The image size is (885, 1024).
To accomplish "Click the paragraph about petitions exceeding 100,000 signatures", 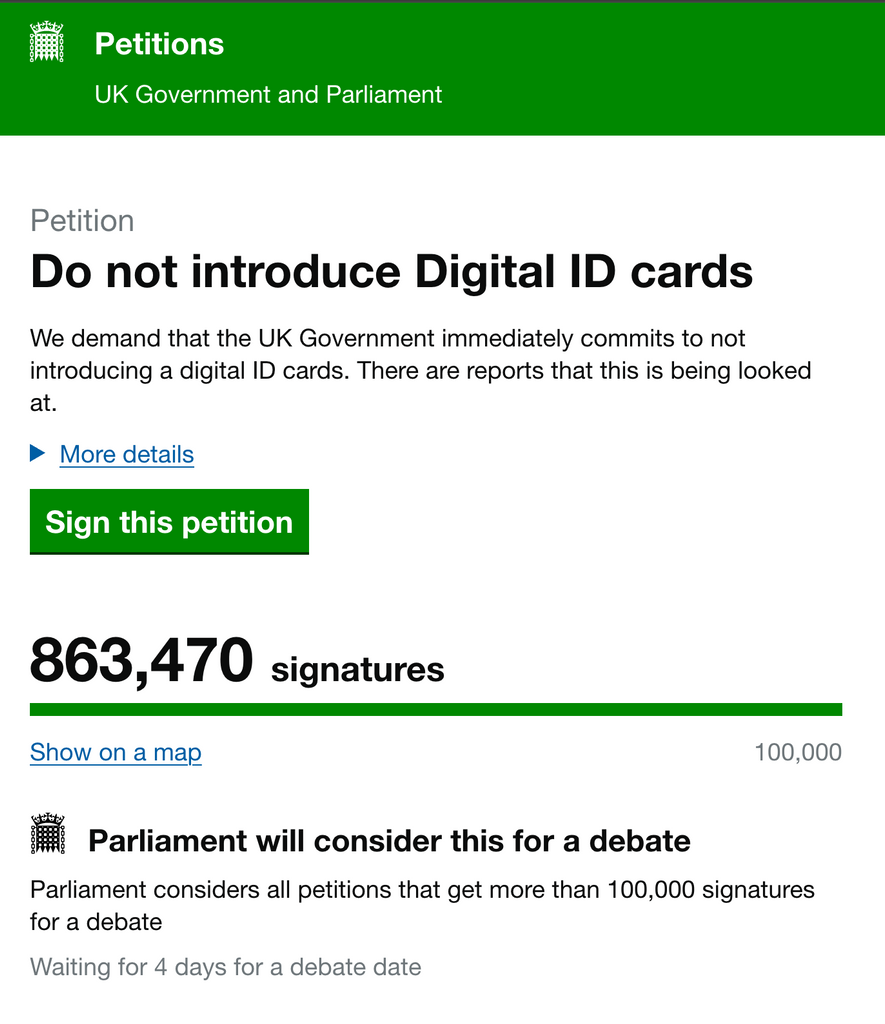I will 422,904.
